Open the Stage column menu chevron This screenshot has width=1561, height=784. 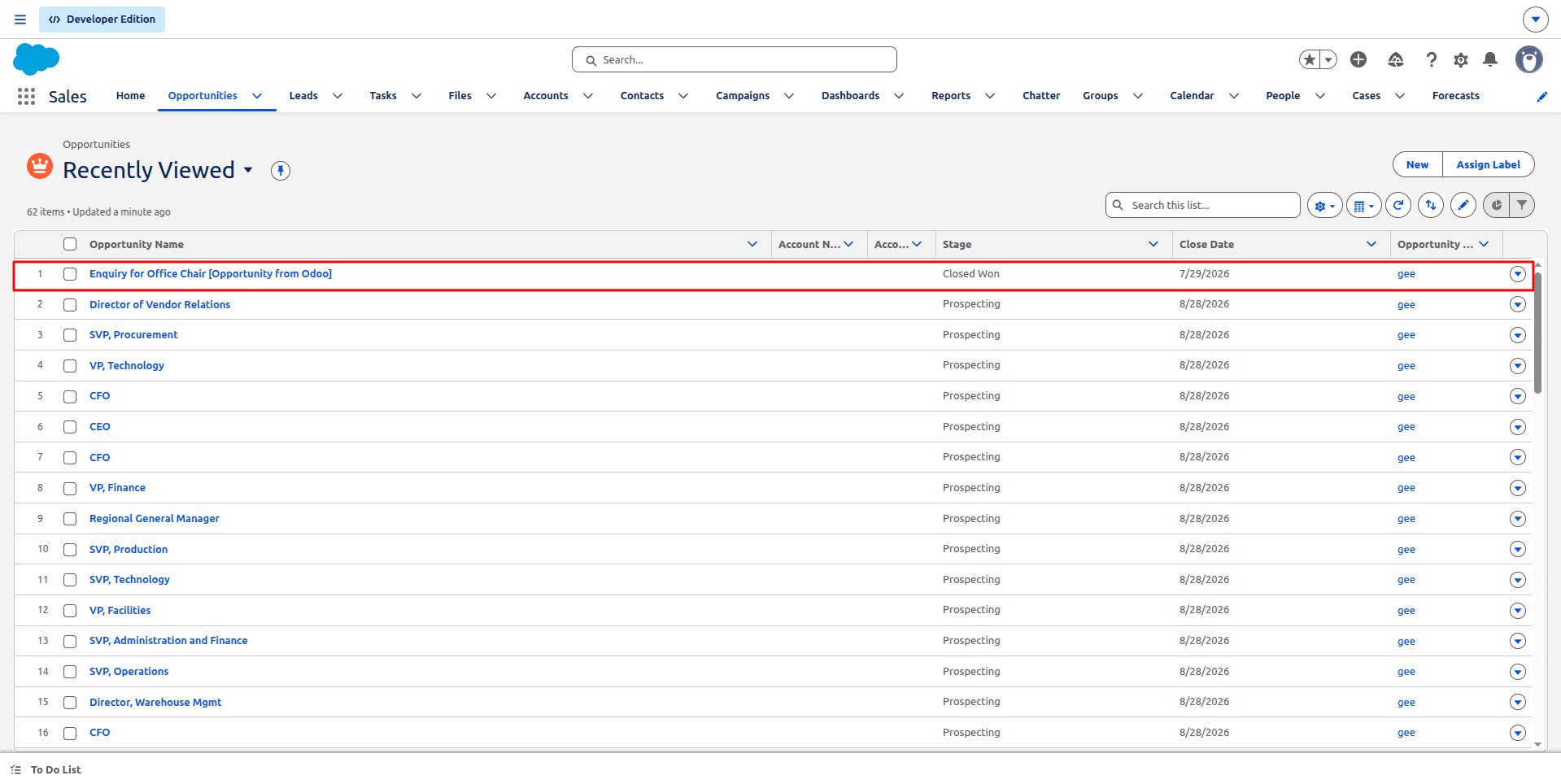(1153, 244)
